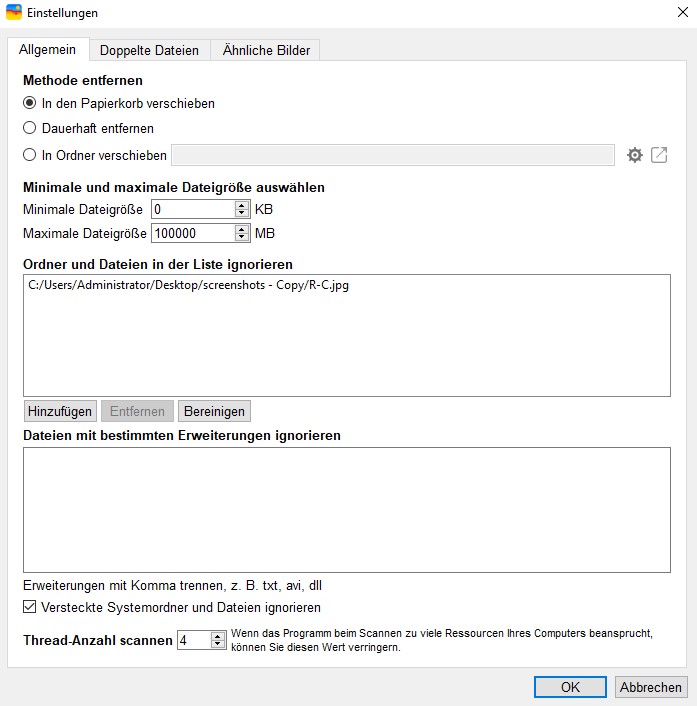Viewport: 697px width, 706px height.
Task: Click the app logo icon in title bar
Action: (x=14, y=12)
